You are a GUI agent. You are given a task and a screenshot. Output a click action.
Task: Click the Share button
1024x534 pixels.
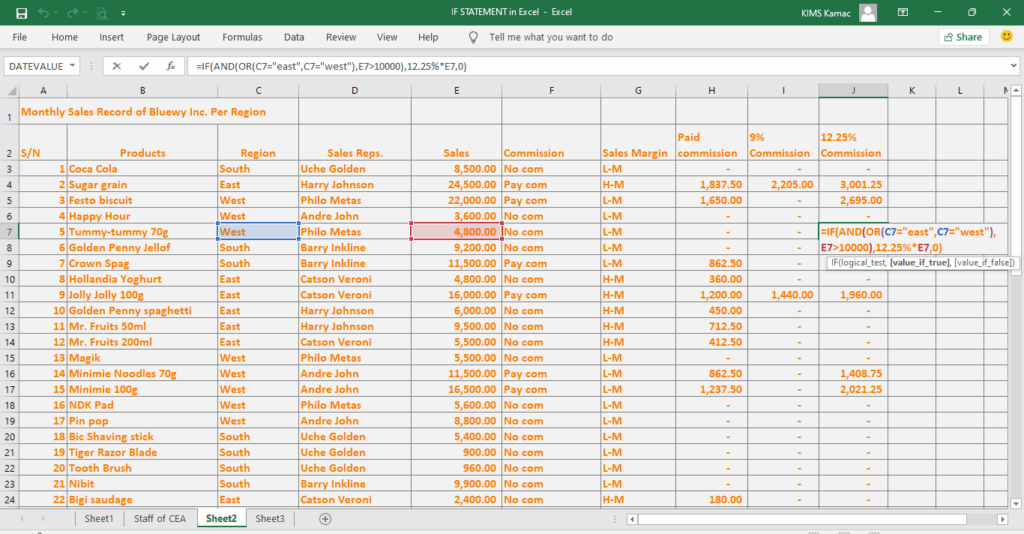(x=962, y=37)
